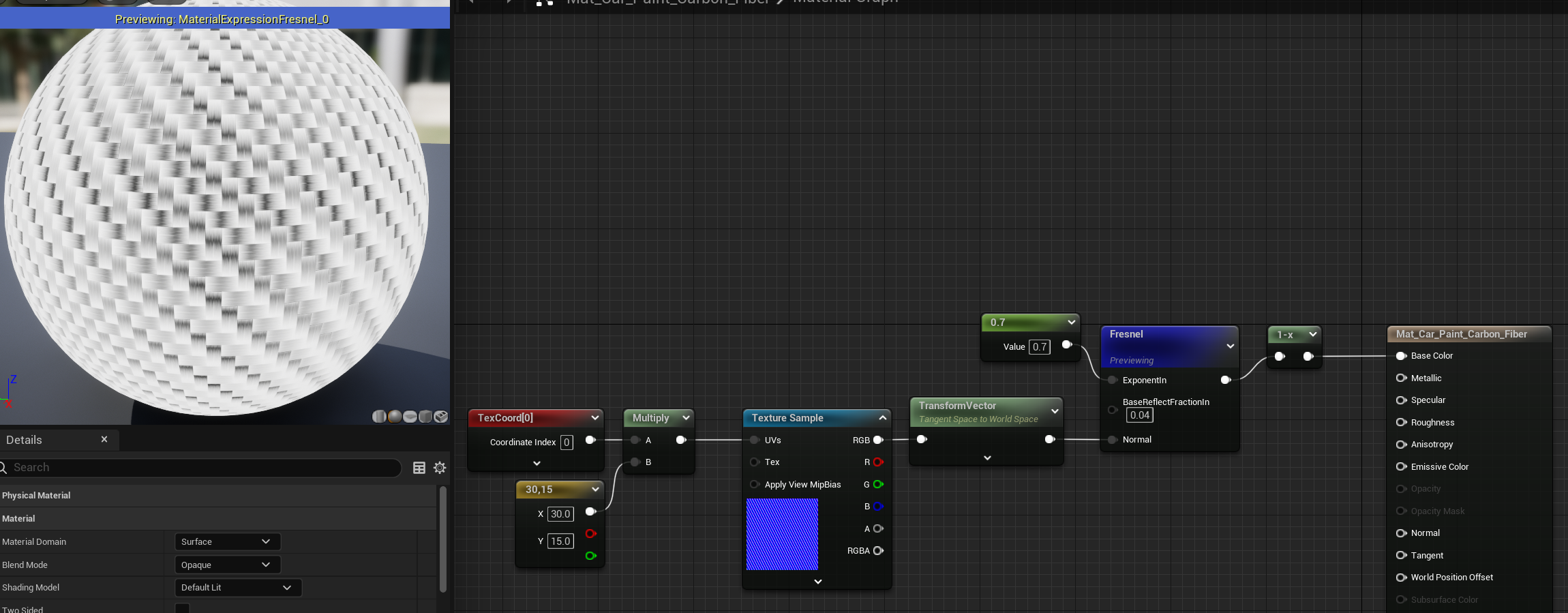Edit the Y 15.0 value field
The width and height of the screenshot is (1568, 613).
[x=560, y=541]
